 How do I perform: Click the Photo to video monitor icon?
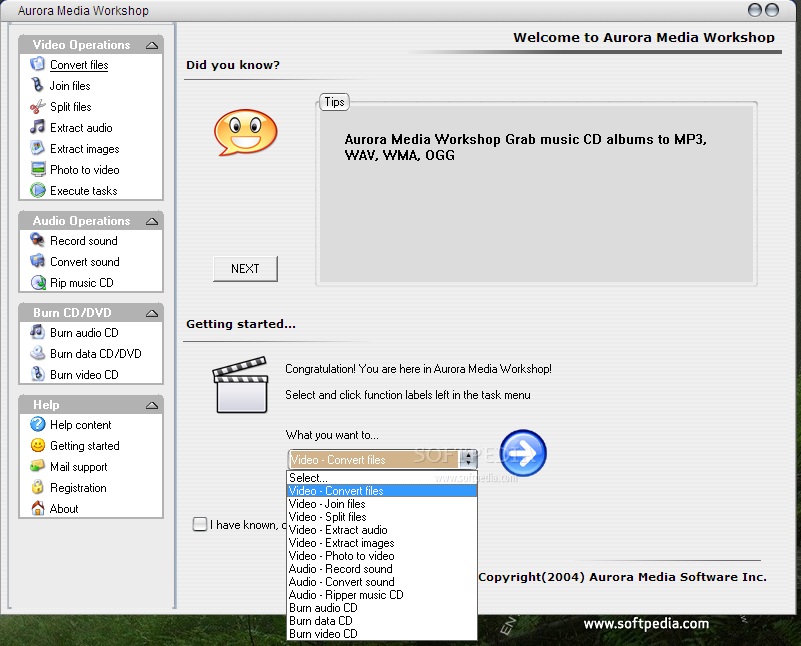pos(37,169)
